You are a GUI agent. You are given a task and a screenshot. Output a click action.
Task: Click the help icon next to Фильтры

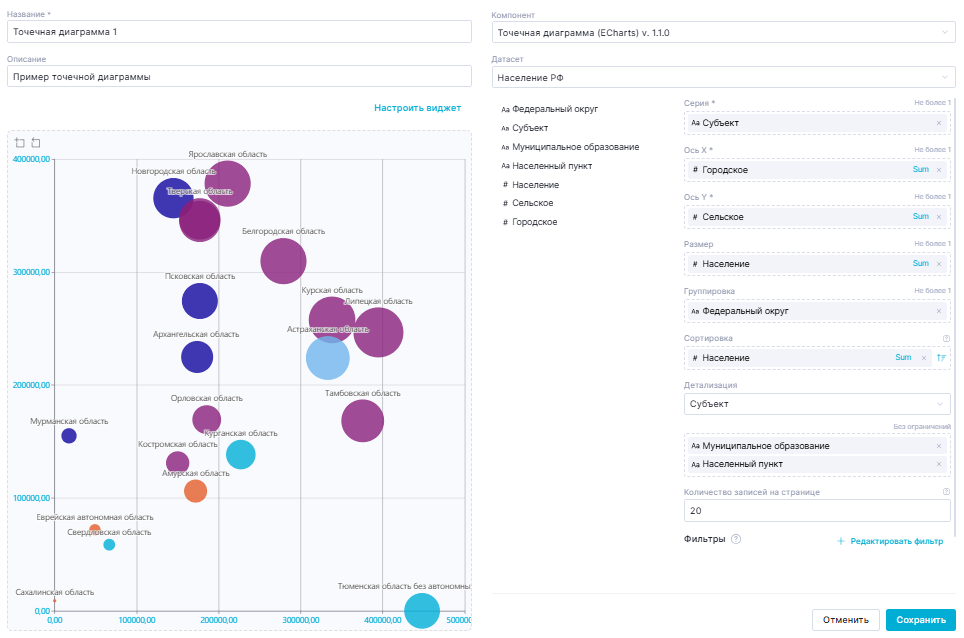(736, 540)
